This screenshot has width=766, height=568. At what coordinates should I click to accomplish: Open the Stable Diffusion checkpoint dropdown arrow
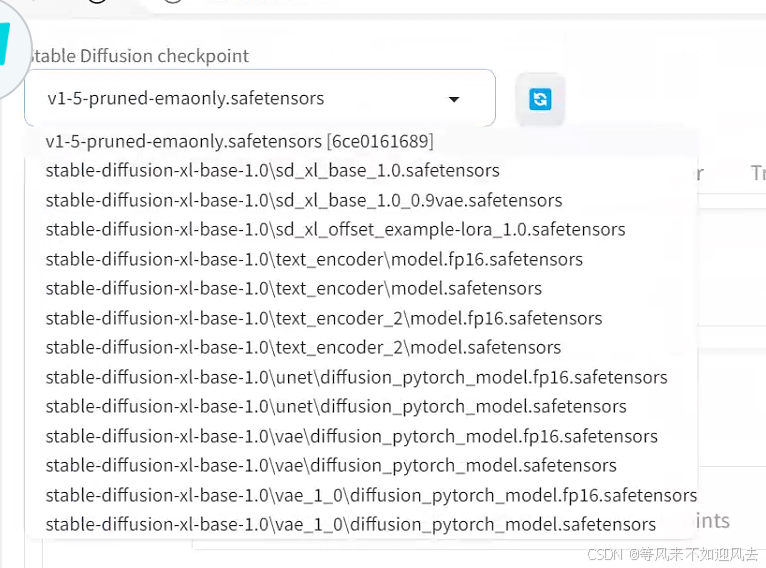coord(454,100)
